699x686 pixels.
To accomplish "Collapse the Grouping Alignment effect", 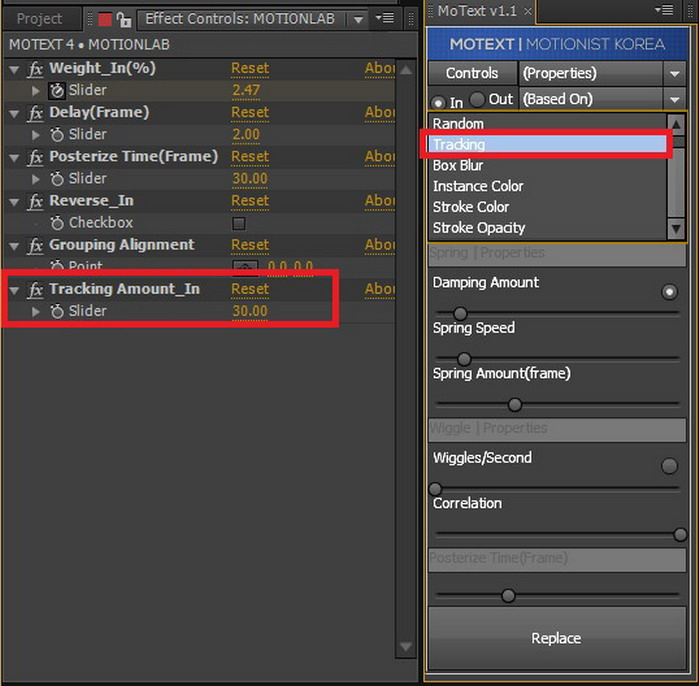I will point(14,246).
